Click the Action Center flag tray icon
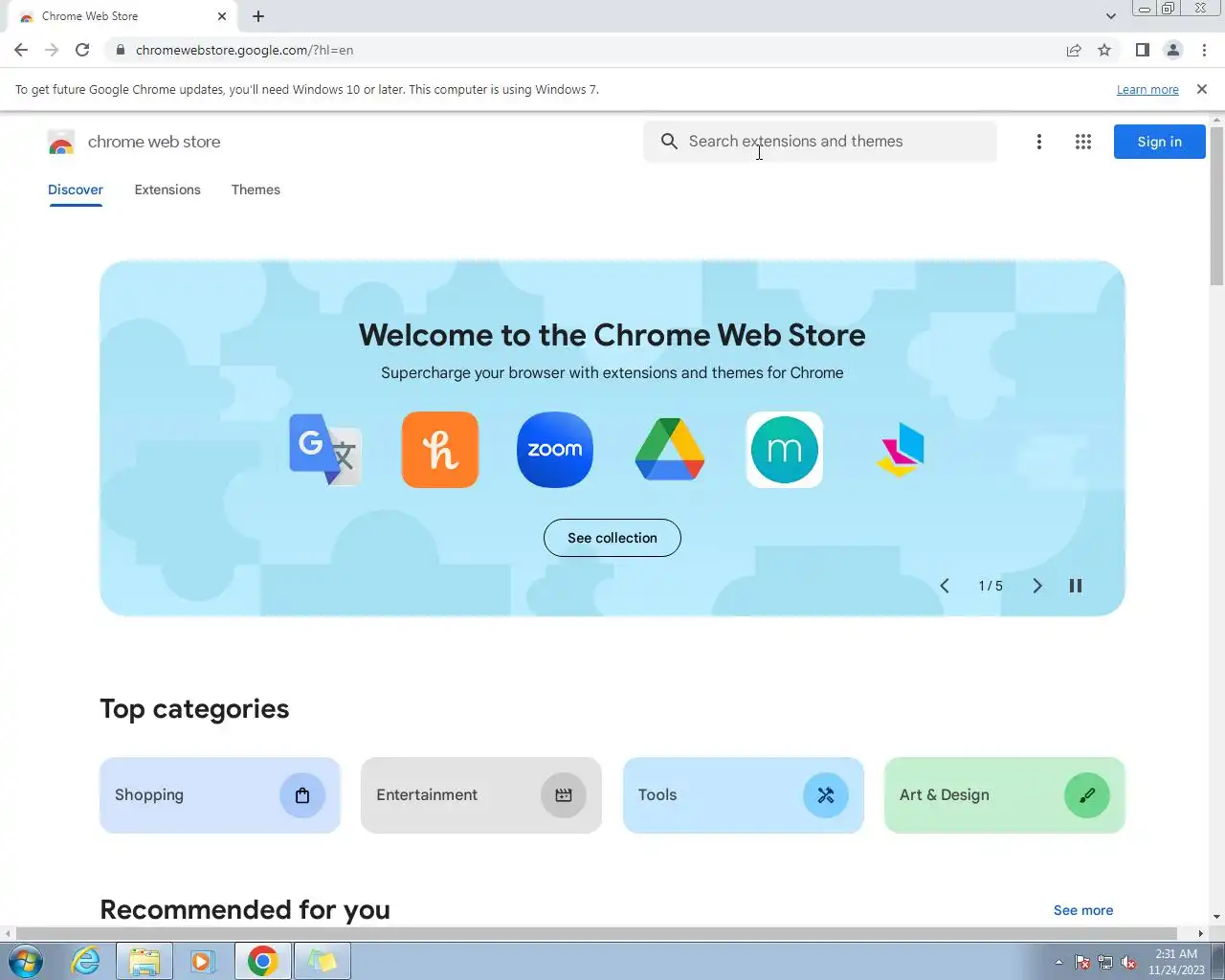Screen dimensions: 1225x980 tap(1082, 962)
